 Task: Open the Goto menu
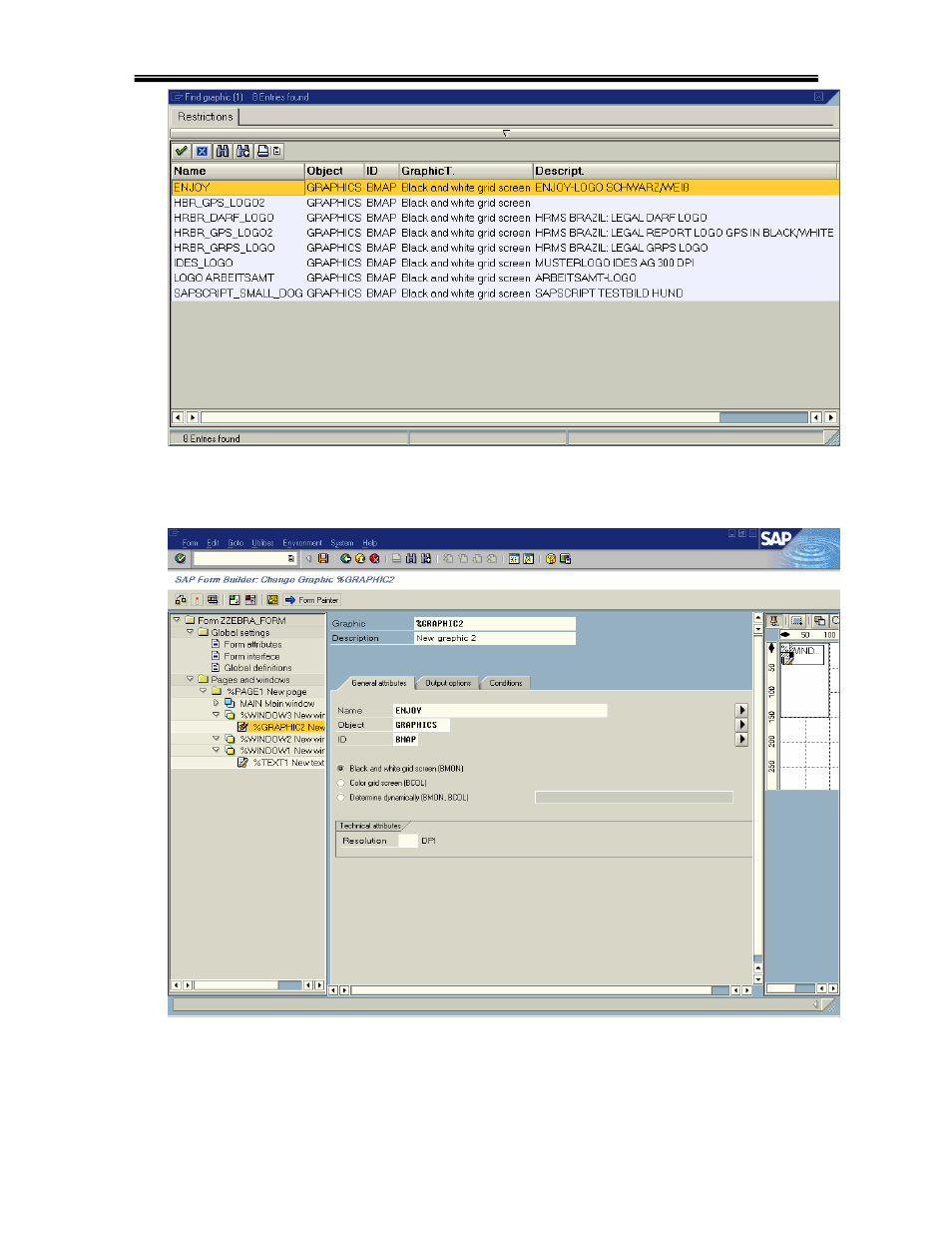coord(236,543)
